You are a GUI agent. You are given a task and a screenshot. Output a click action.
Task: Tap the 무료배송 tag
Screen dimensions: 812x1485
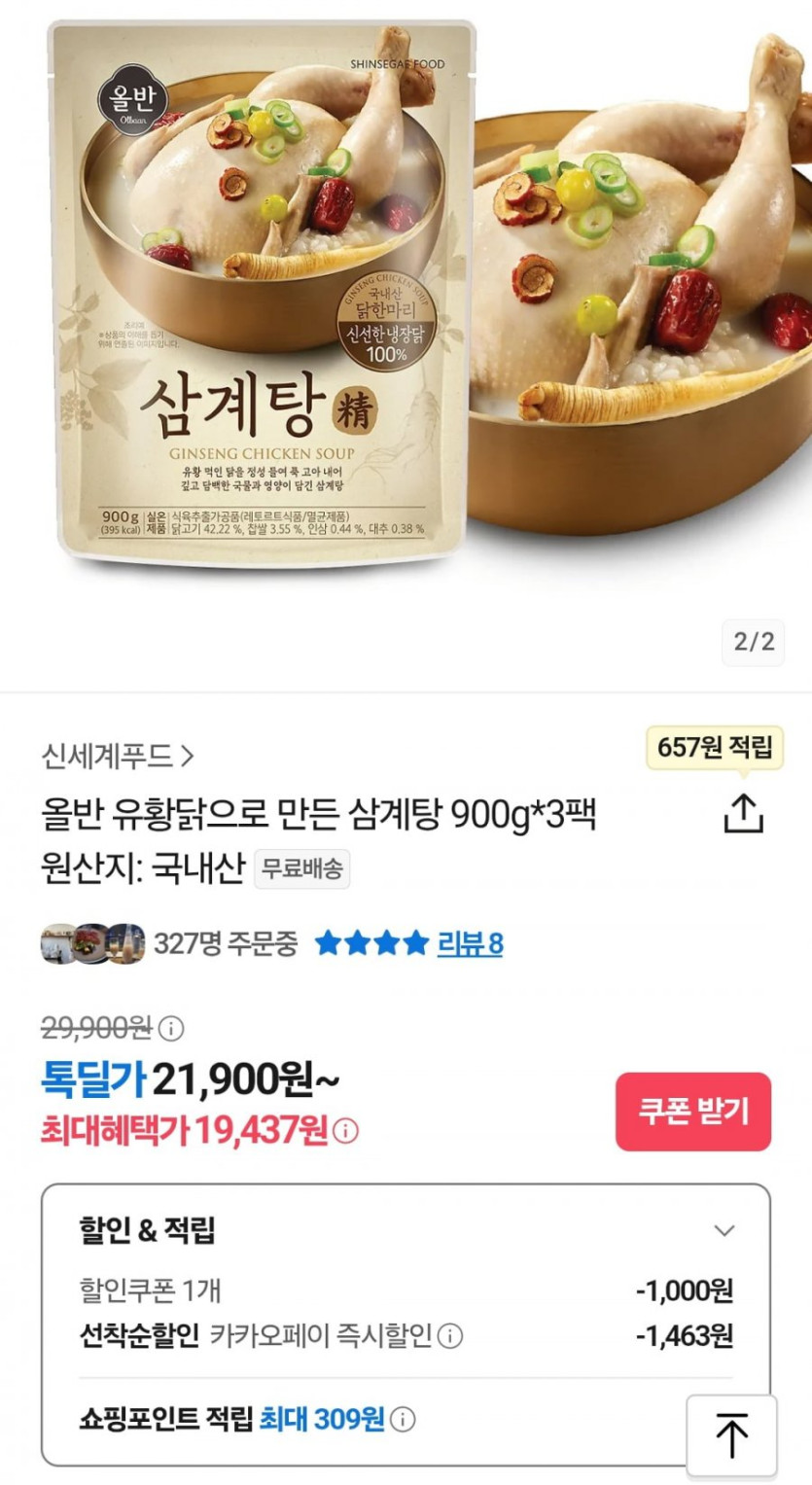coord(302,869)
